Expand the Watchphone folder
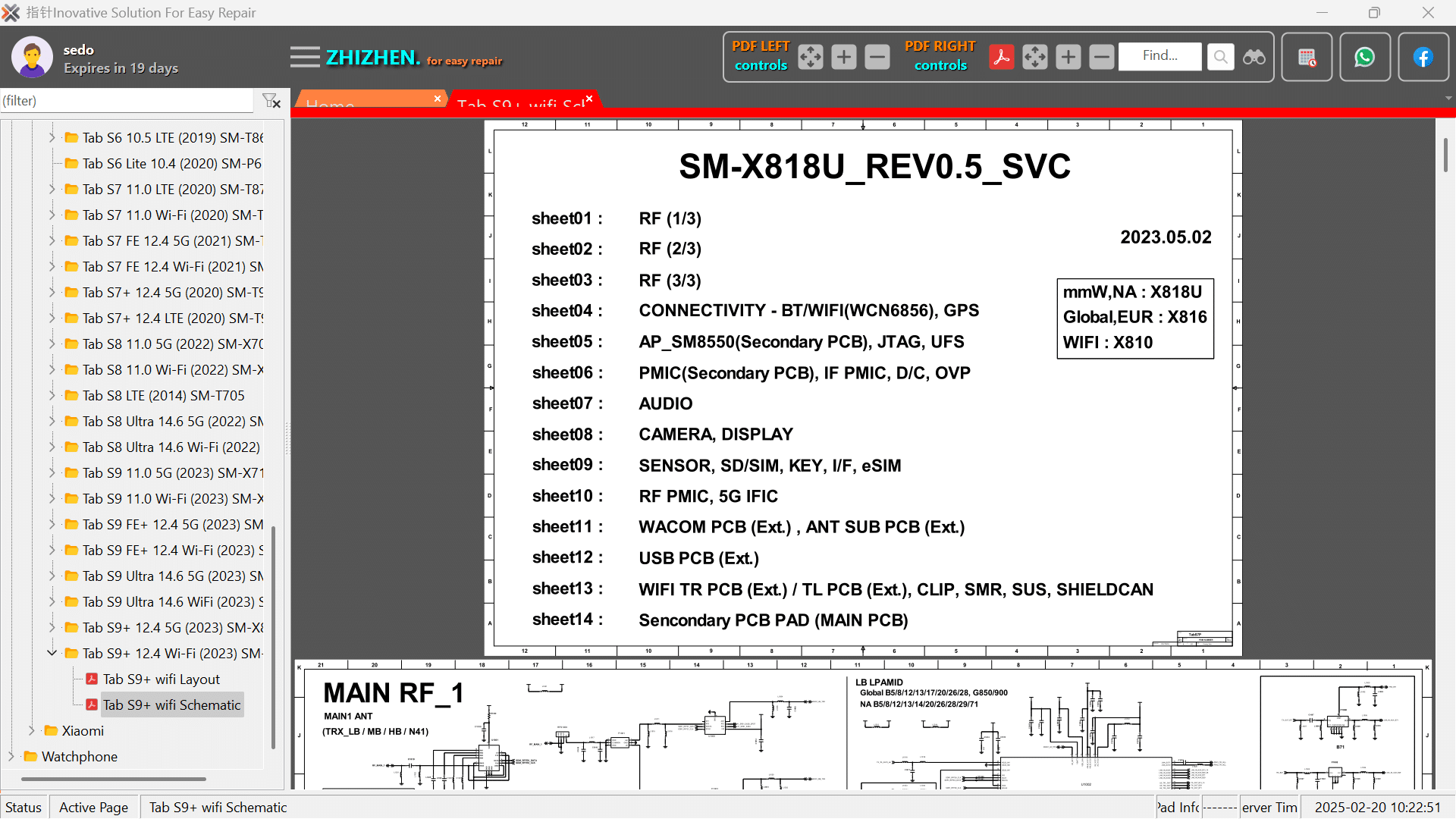Screen dimensions: 1456x819 tap(11, 756)
